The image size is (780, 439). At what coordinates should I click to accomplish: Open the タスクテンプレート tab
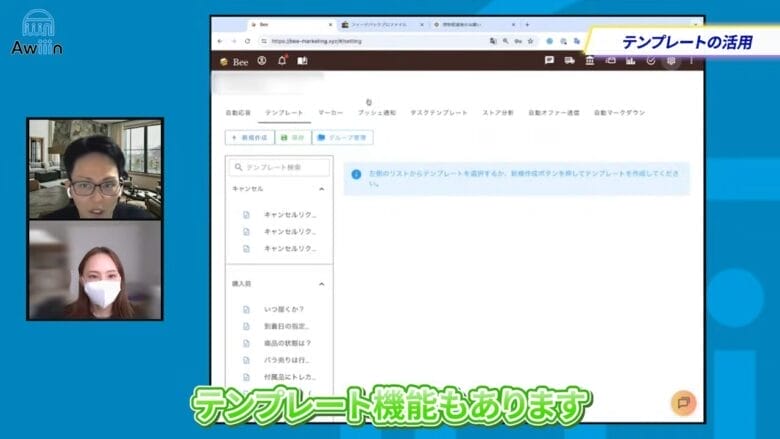tap(439, 113)
